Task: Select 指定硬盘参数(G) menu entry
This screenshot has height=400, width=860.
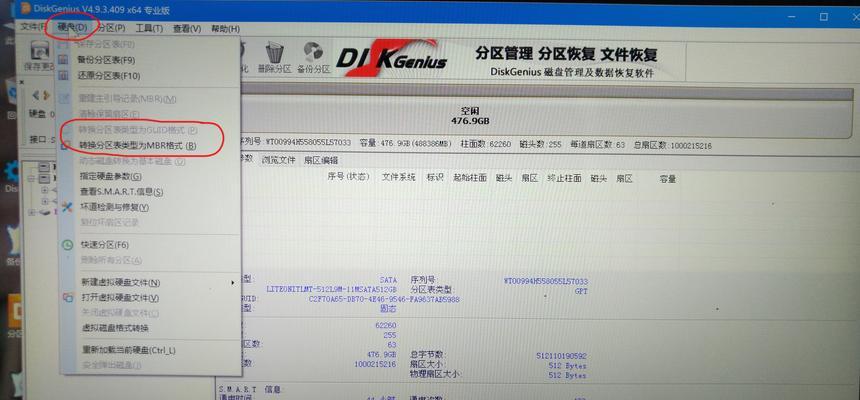Action: tap(111, 177)
